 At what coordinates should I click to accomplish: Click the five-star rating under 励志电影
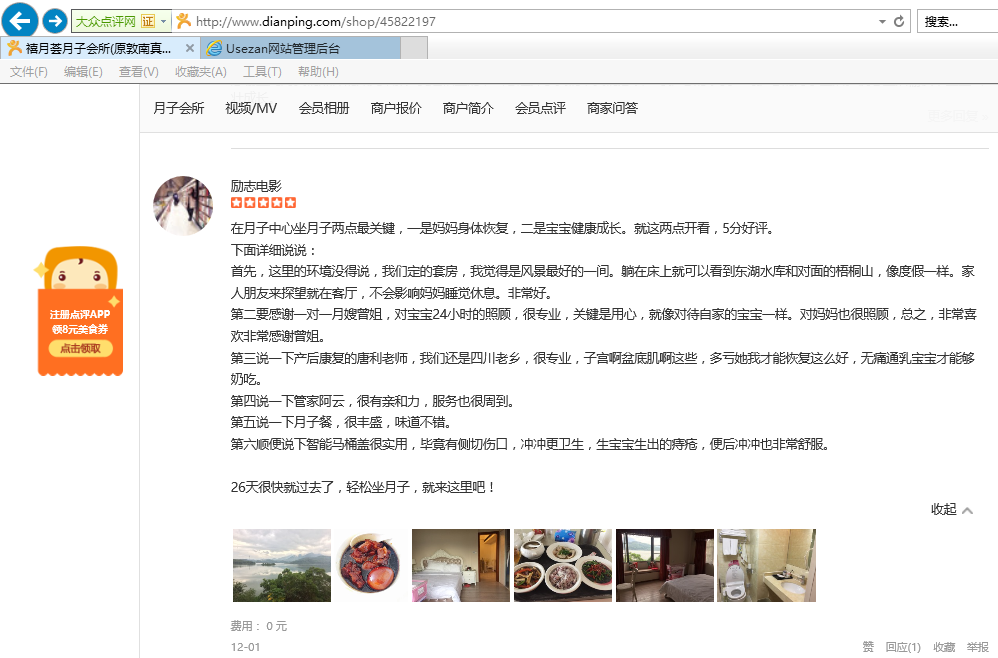coord(263,203)
